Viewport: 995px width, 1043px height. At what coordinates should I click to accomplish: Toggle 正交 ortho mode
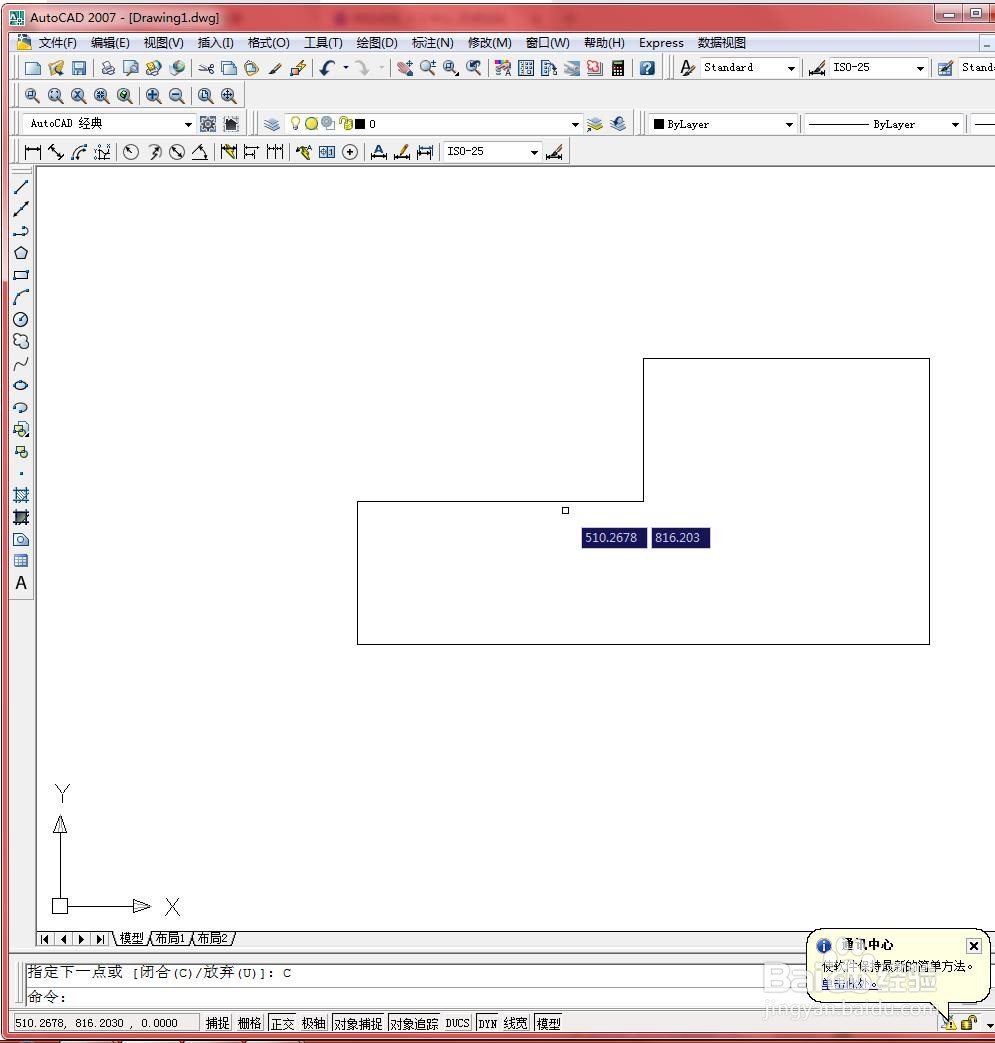click(282, 1022)
